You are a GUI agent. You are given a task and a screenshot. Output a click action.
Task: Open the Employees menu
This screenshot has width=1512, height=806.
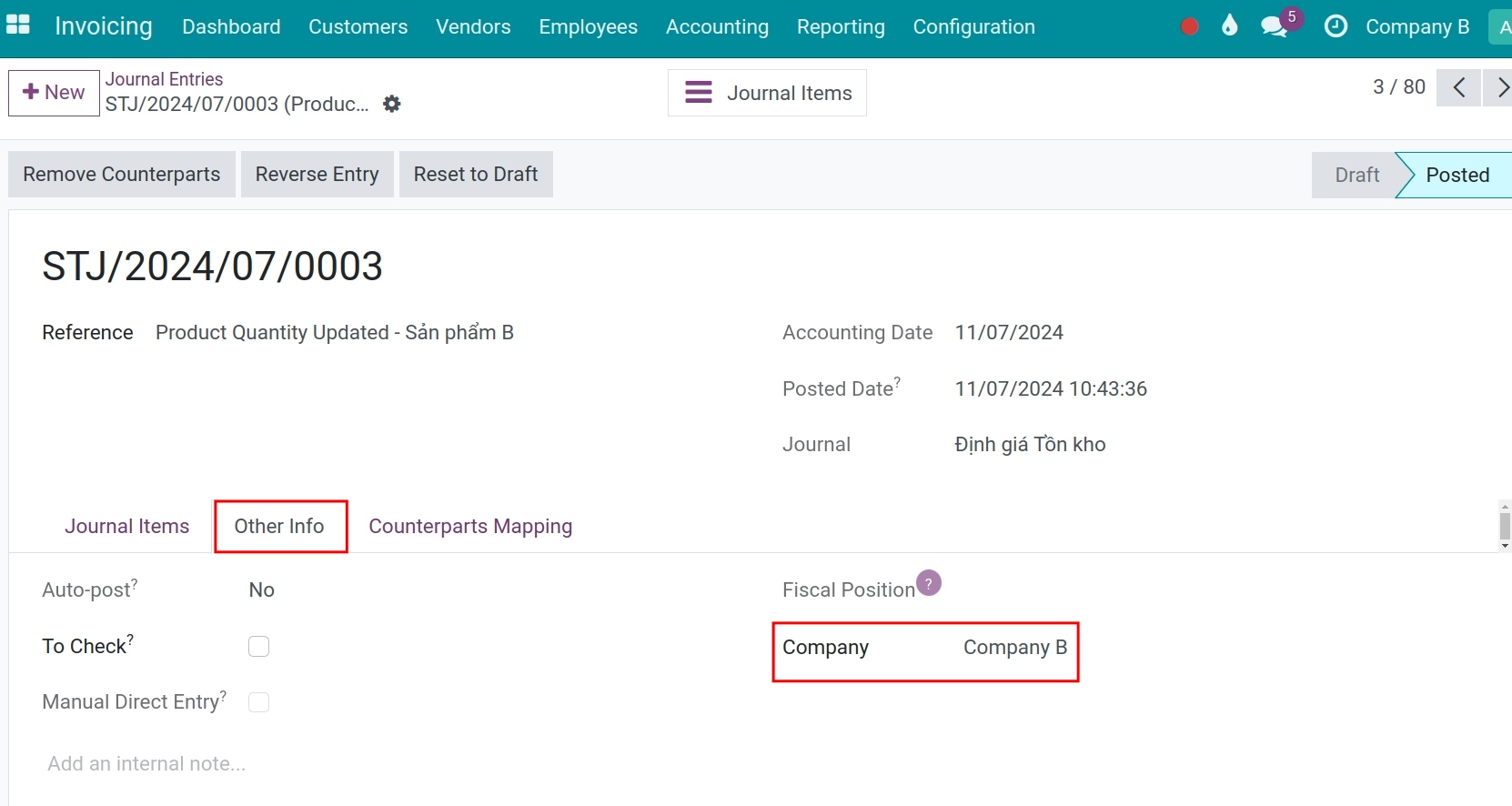click(x=589, y=26)
